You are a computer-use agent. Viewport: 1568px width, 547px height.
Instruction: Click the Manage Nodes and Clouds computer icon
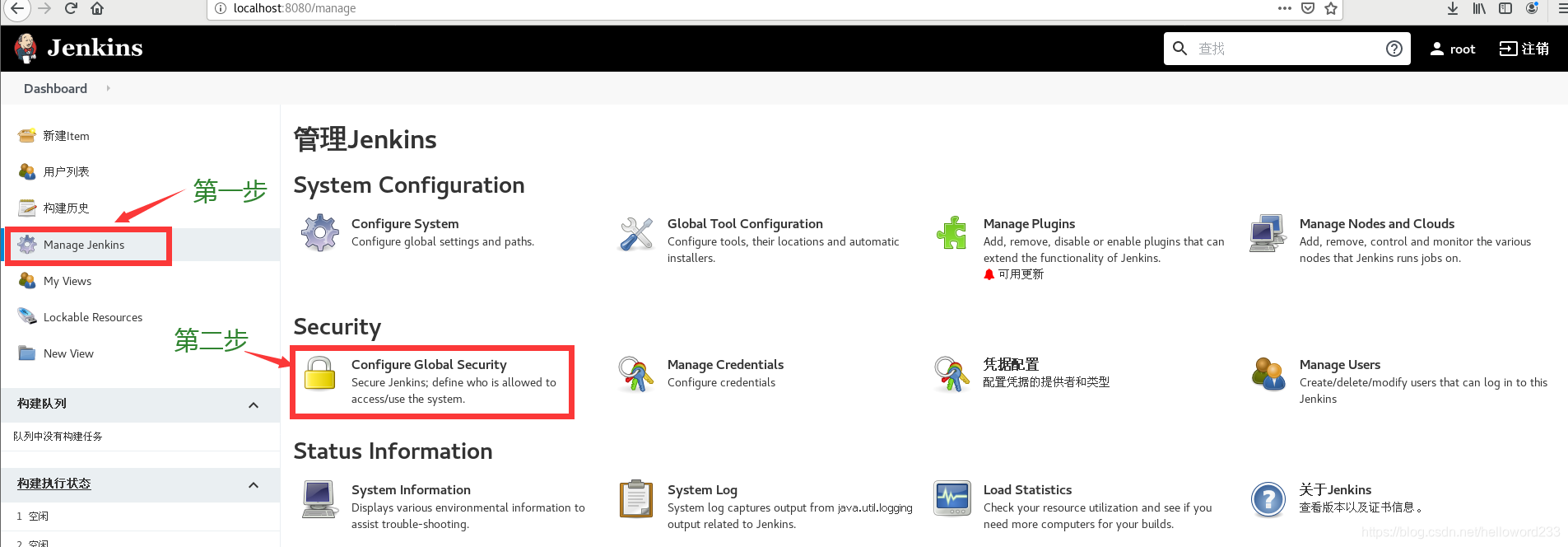click(1268, 234)
